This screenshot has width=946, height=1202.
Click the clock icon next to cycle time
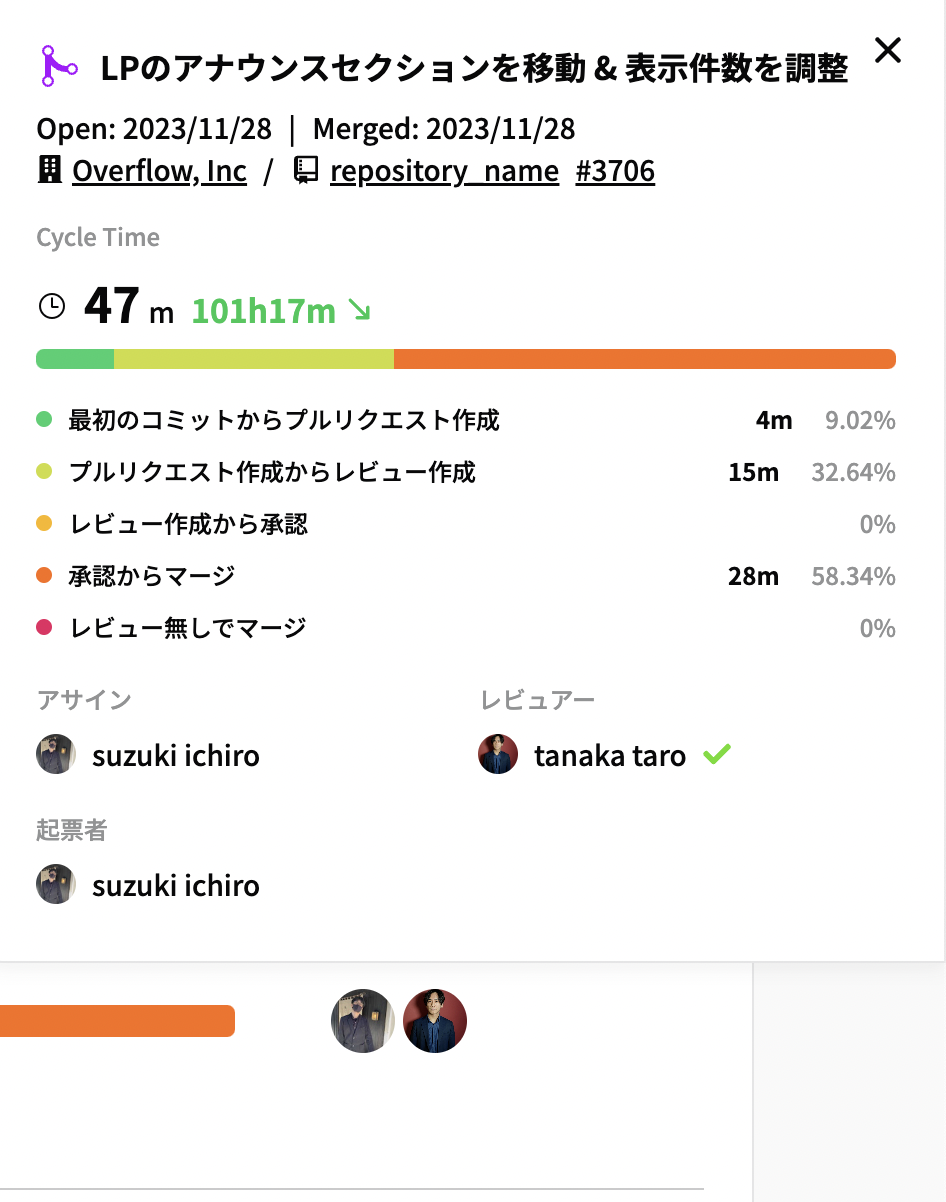click(x=51, y=306)
